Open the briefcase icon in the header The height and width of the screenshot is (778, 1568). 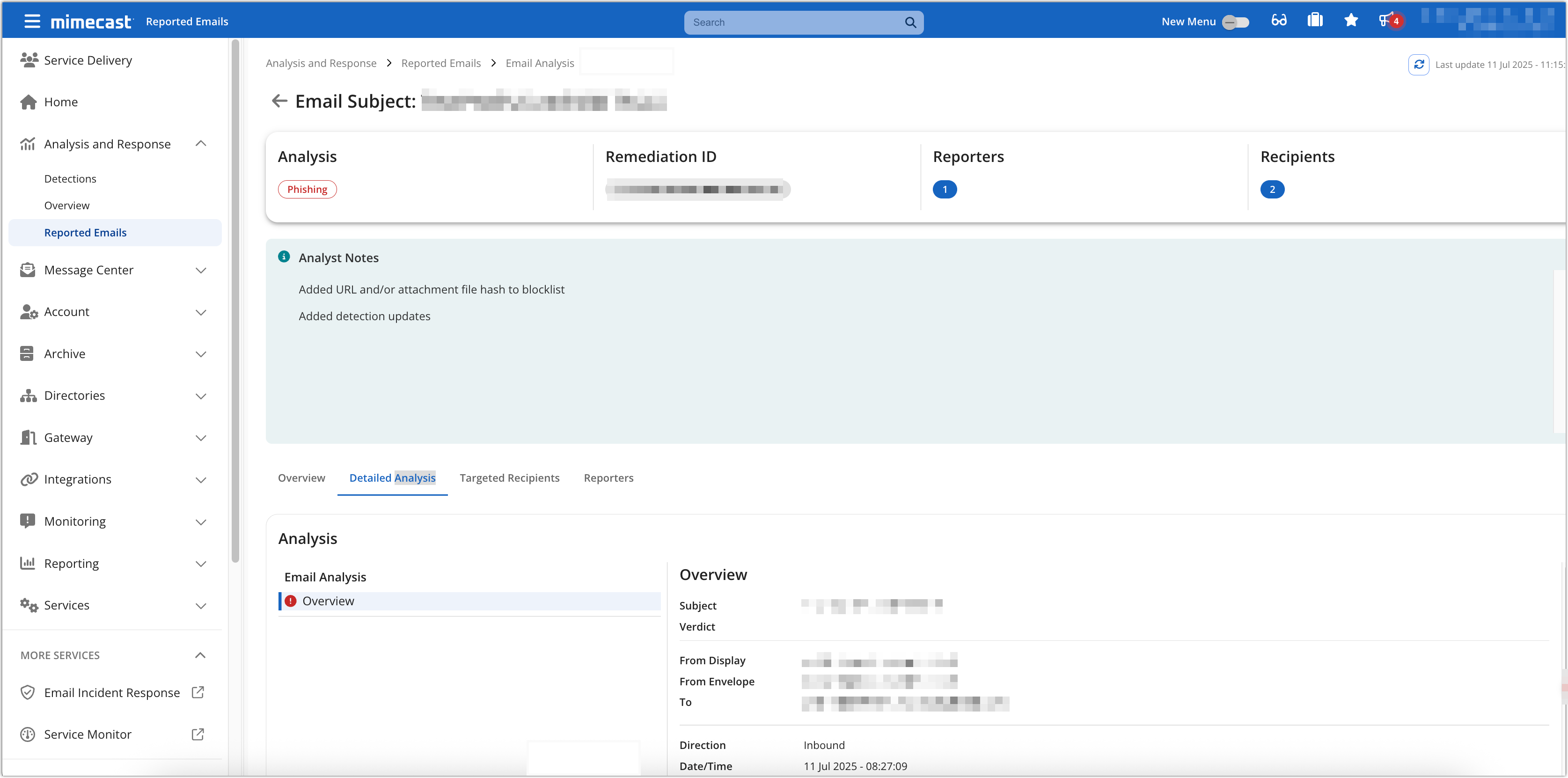tap(1315, 20)
